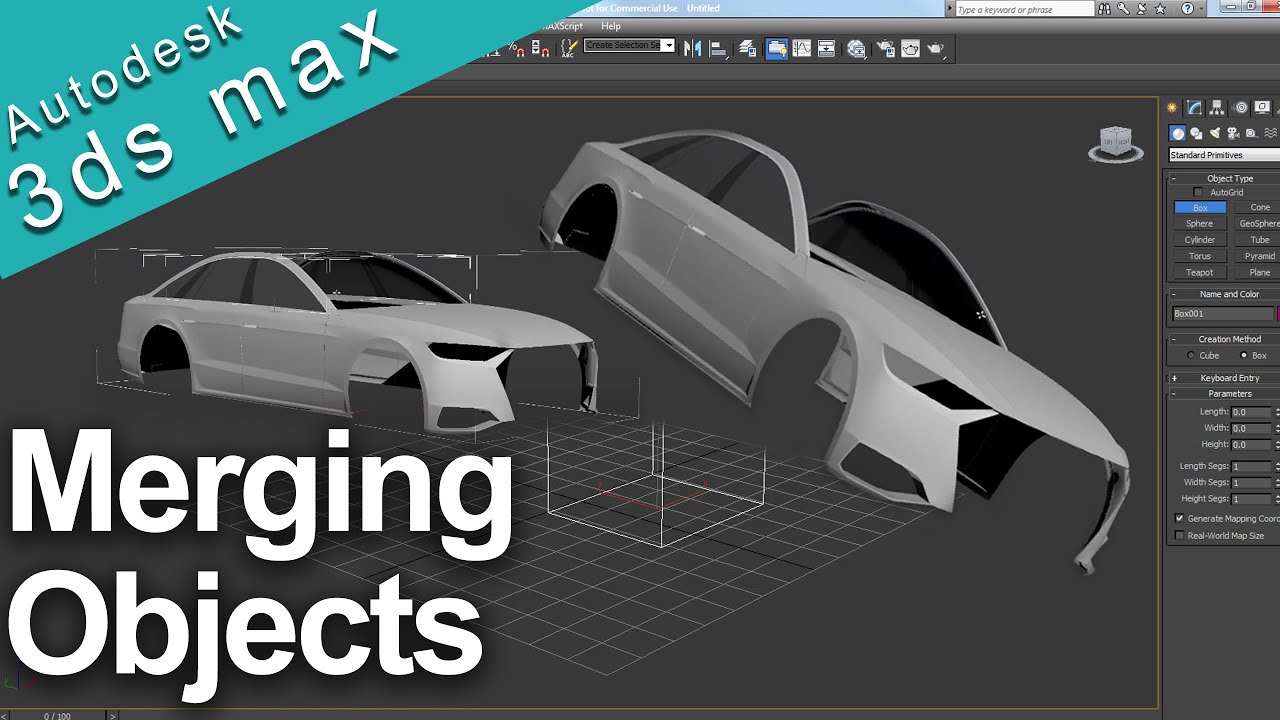Open the Curve Editor icon
The height and width of the screenshot is (720, 1280).
pos(802,48)
